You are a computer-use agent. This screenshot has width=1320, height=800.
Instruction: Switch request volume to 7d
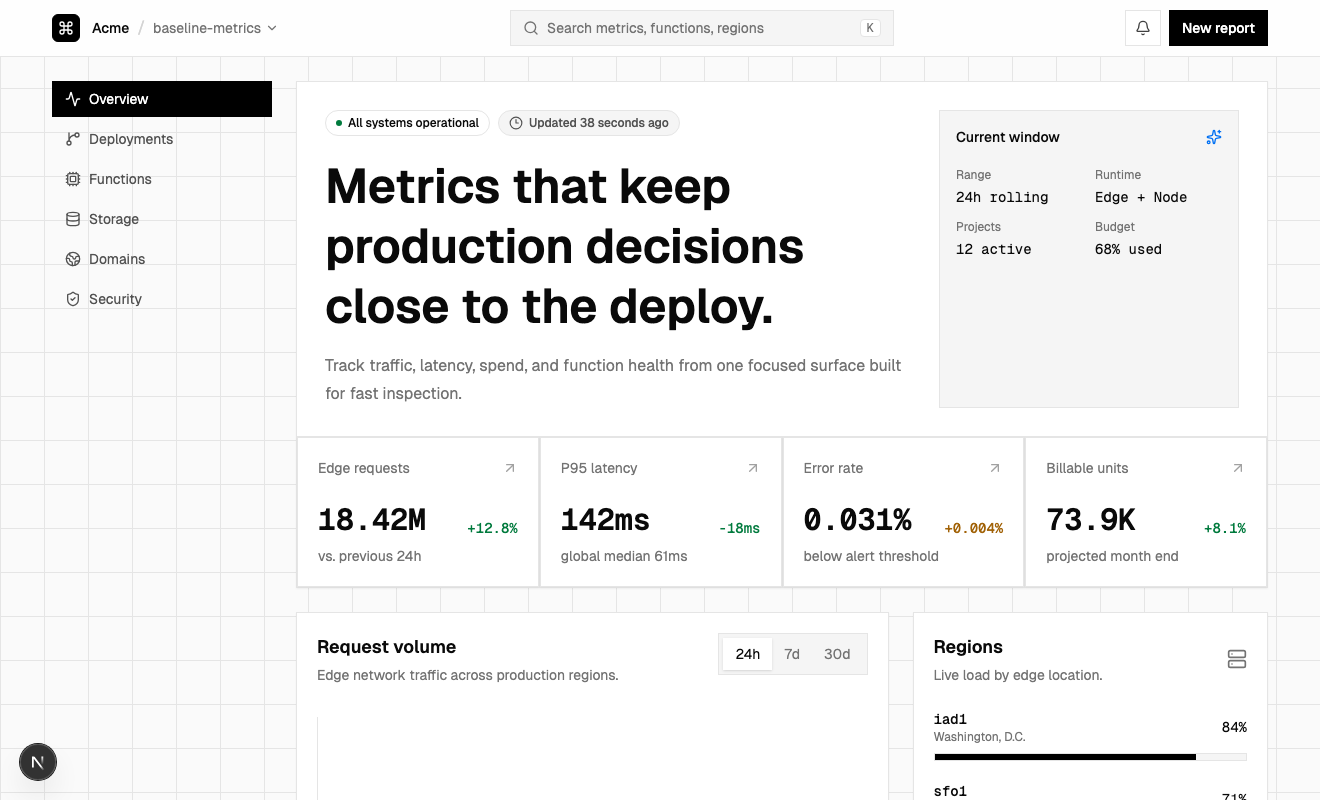(x=792, y=654)
